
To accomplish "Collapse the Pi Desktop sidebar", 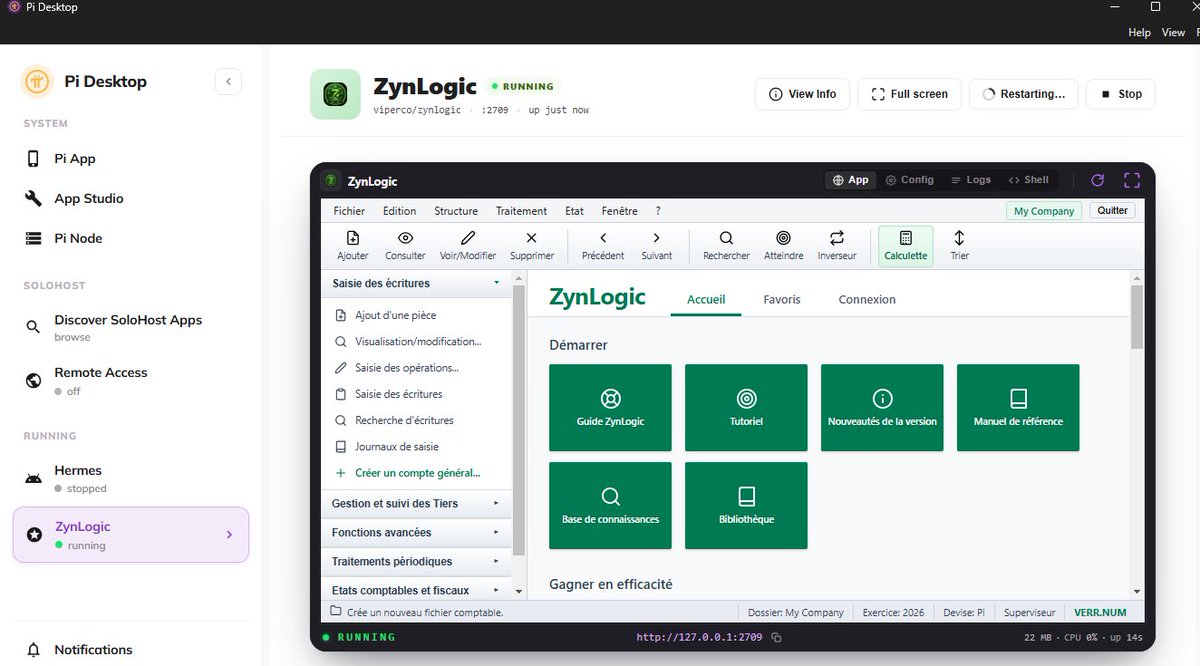I will [228, 81].
